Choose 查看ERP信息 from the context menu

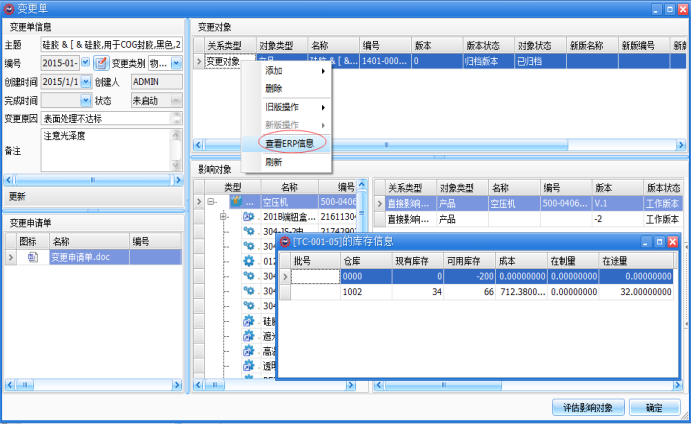286,143
